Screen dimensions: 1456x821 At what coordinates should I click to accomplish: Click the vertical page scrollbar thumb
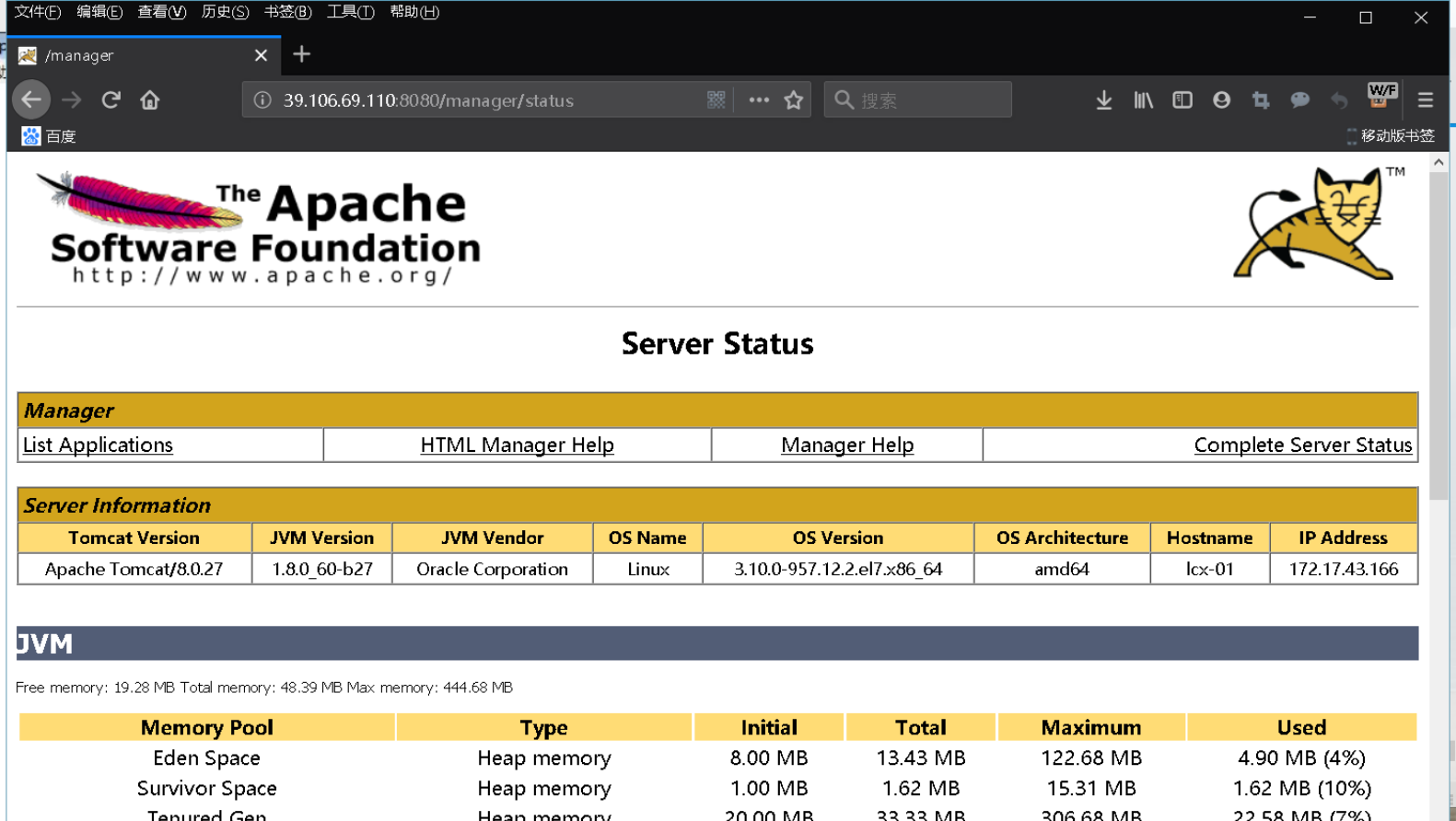tap(1439, 336)
